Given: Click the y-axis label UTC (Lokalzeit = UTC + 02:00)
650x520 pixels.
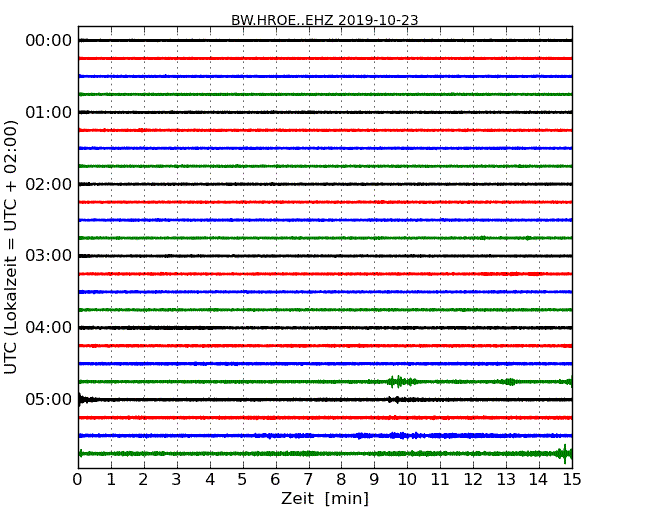Looking at the screenshot, I should (x=11, y=247).
